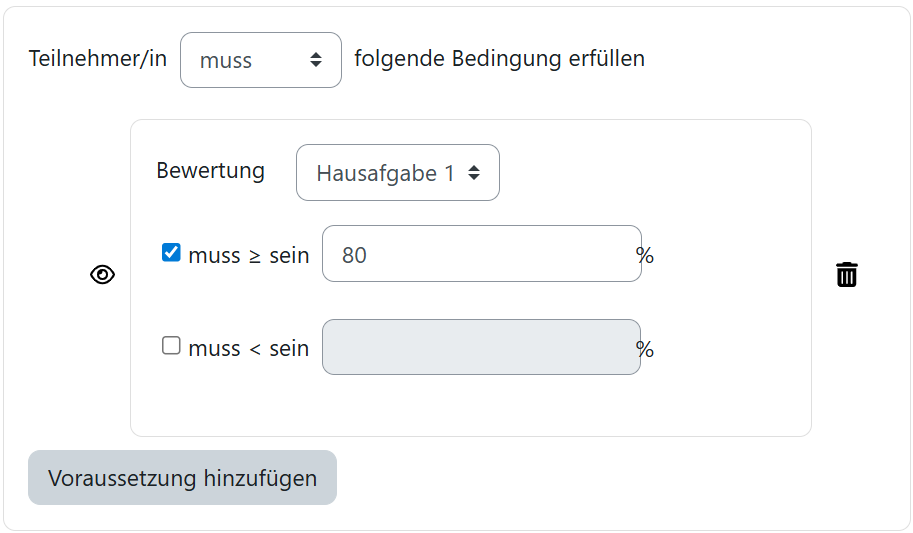913x533 pixels.
Task: Open the "muss" dropdown next to Teilnehmer/in
Action: click(260, 60)
